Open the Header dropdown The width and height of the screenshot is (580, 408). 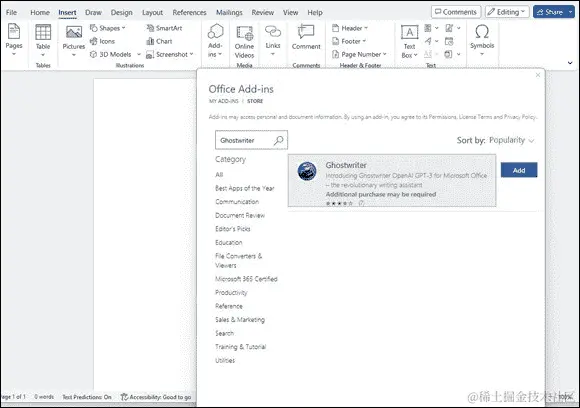coord(350,28)
